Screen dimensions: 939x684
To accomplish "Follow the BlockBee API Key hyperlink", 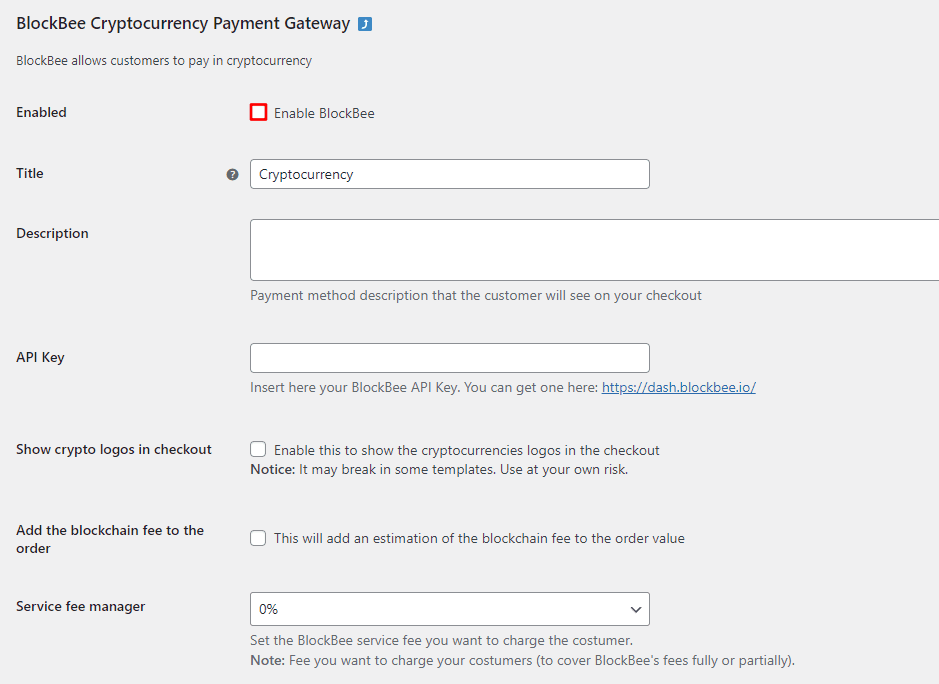I will 678,388.
